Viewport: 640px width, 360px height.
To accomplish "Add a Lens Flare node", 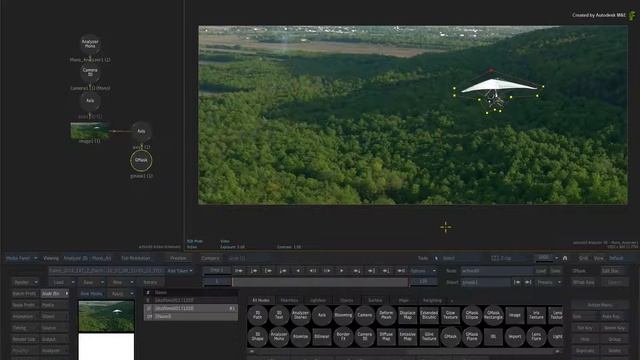I will tap(536, 337).
